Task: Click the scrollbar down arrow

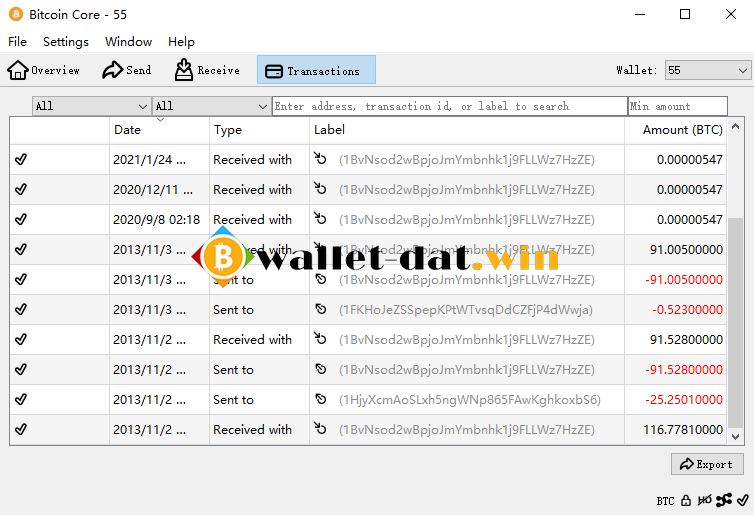Action: click(x=735, y=437)
